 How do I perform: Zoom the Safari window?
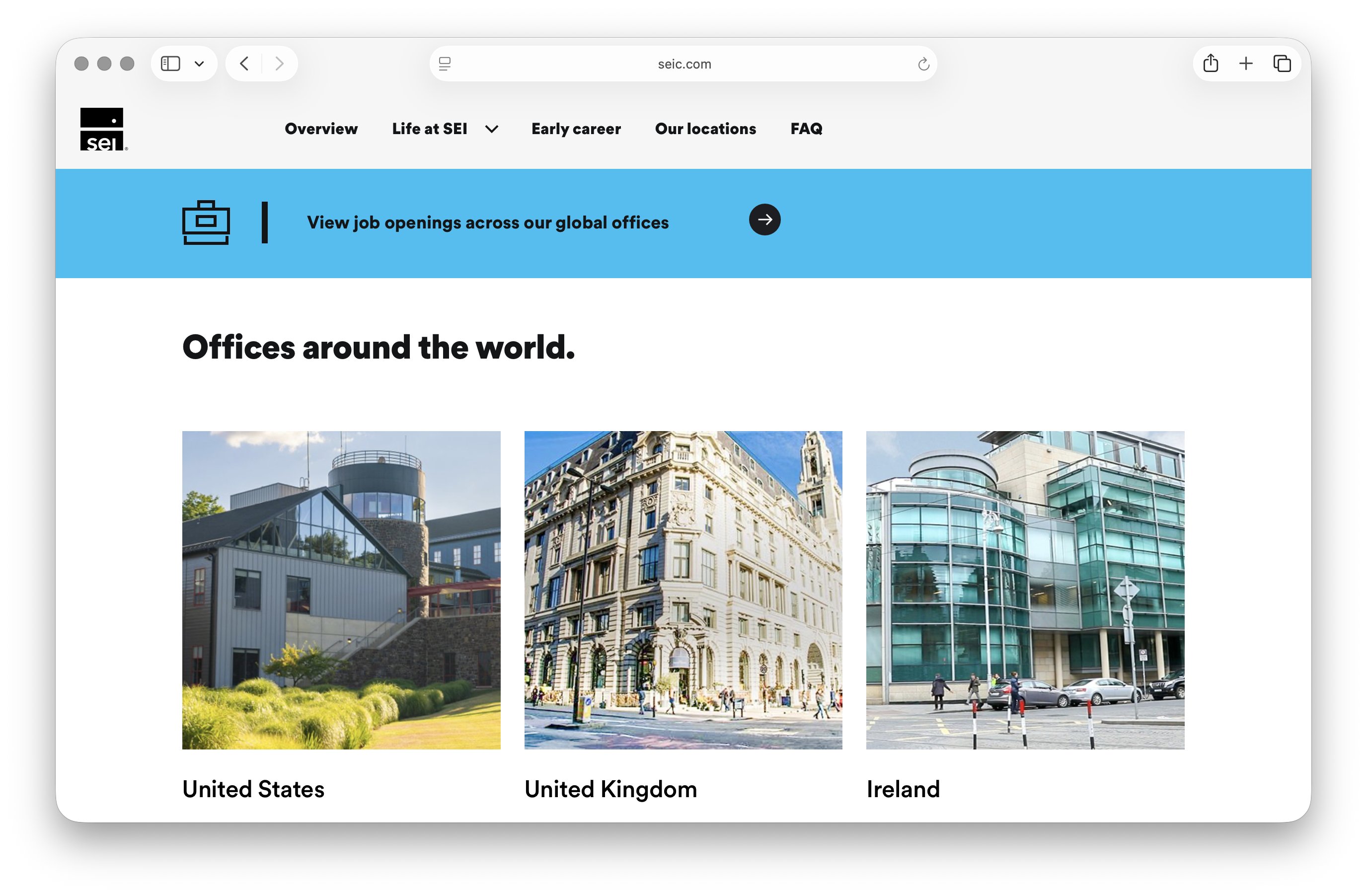127,64
